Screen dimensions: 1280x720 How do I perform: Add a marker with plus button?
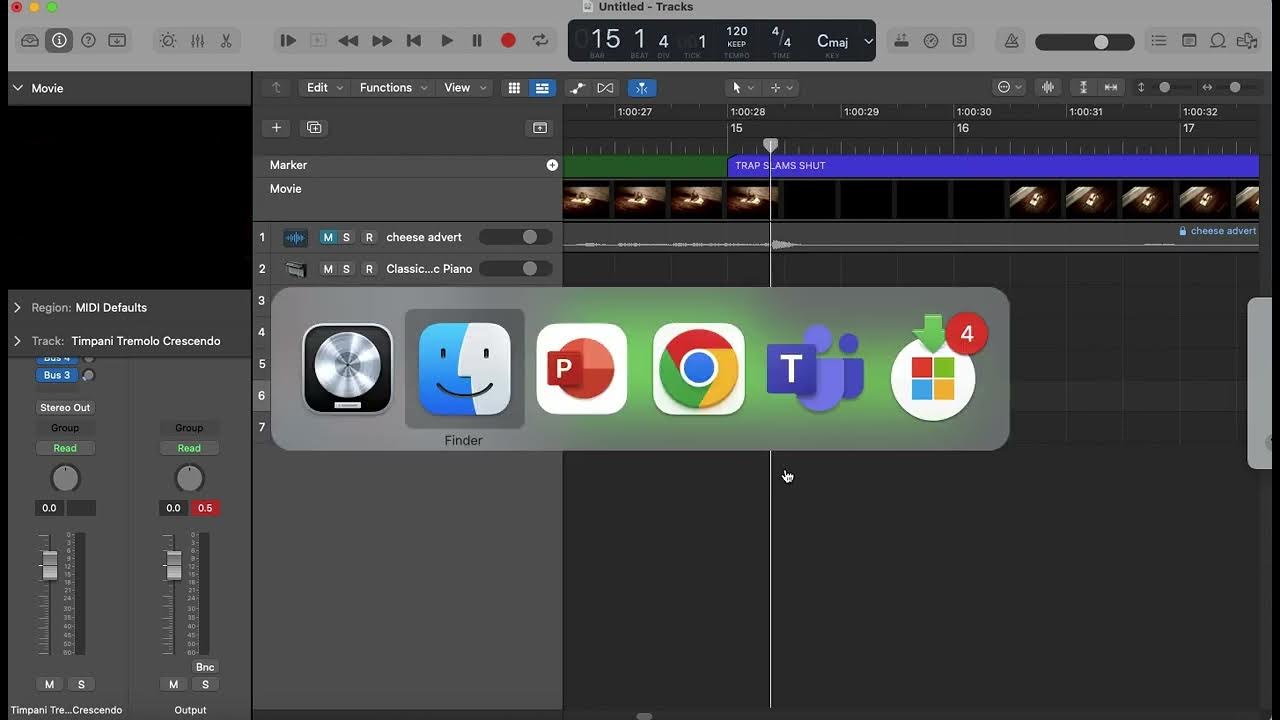552,165
